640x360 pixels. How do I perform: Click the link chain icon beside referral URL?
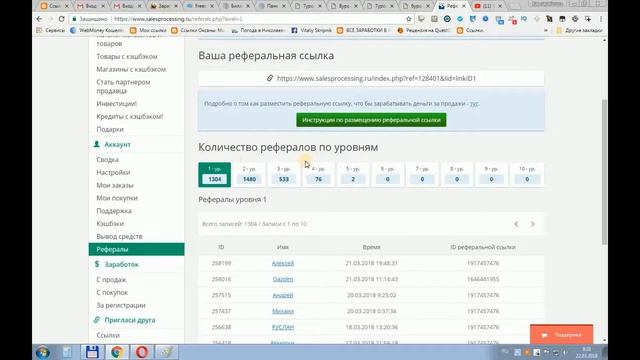click(270, 78)
